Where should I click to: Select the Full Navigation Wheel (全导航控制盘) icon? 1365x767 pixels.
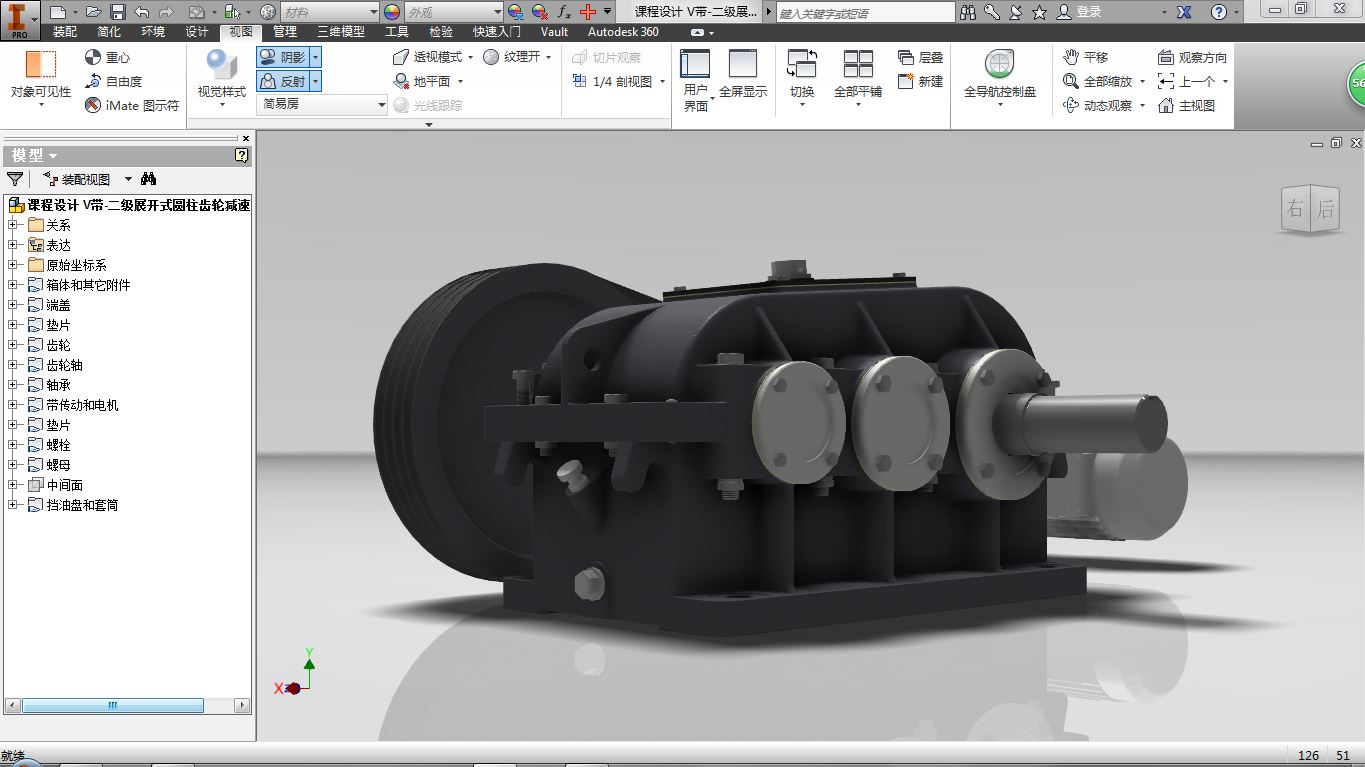pyautogui.click(x=999, y=64)
